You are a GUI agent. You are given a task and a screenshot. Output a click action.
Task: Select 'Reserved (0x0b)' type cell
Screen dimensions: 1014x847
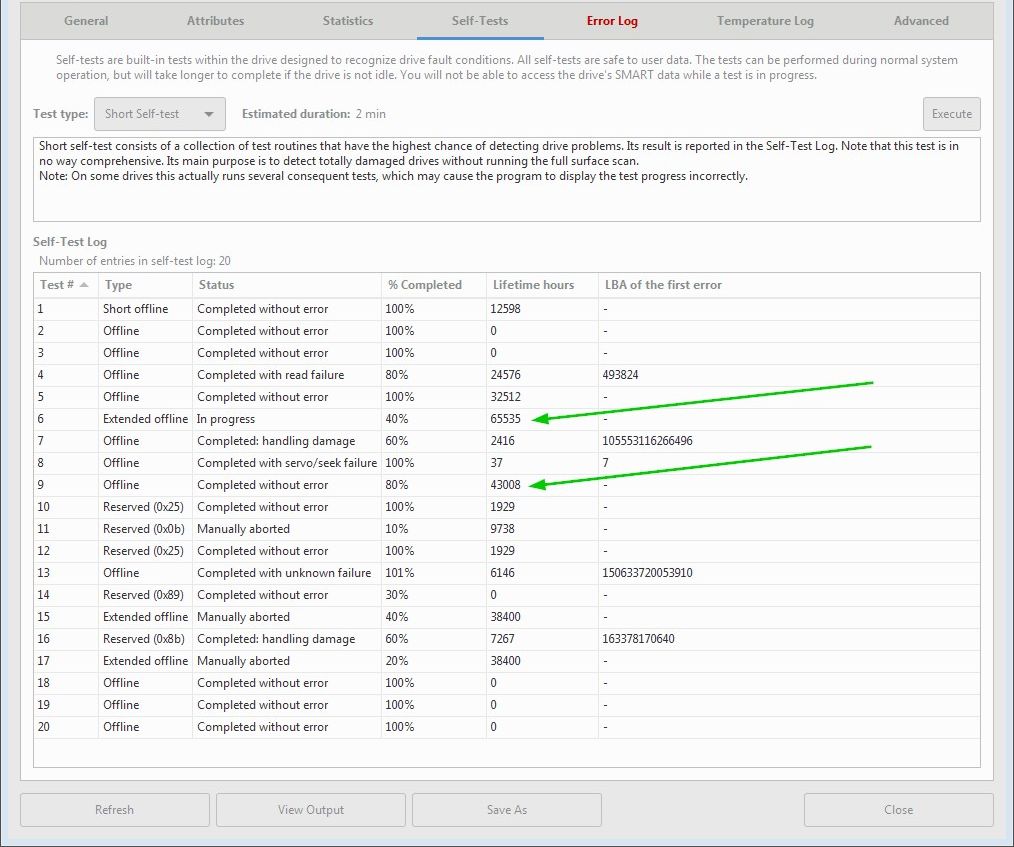pos(144,529)
